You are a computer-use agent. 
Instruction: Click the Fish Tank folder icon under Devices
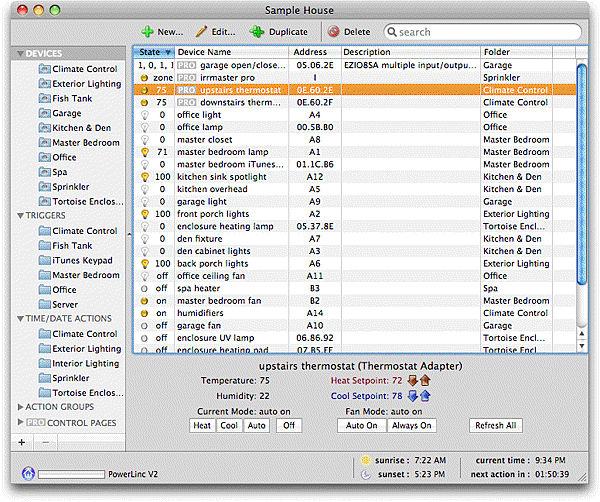[44, 98]
